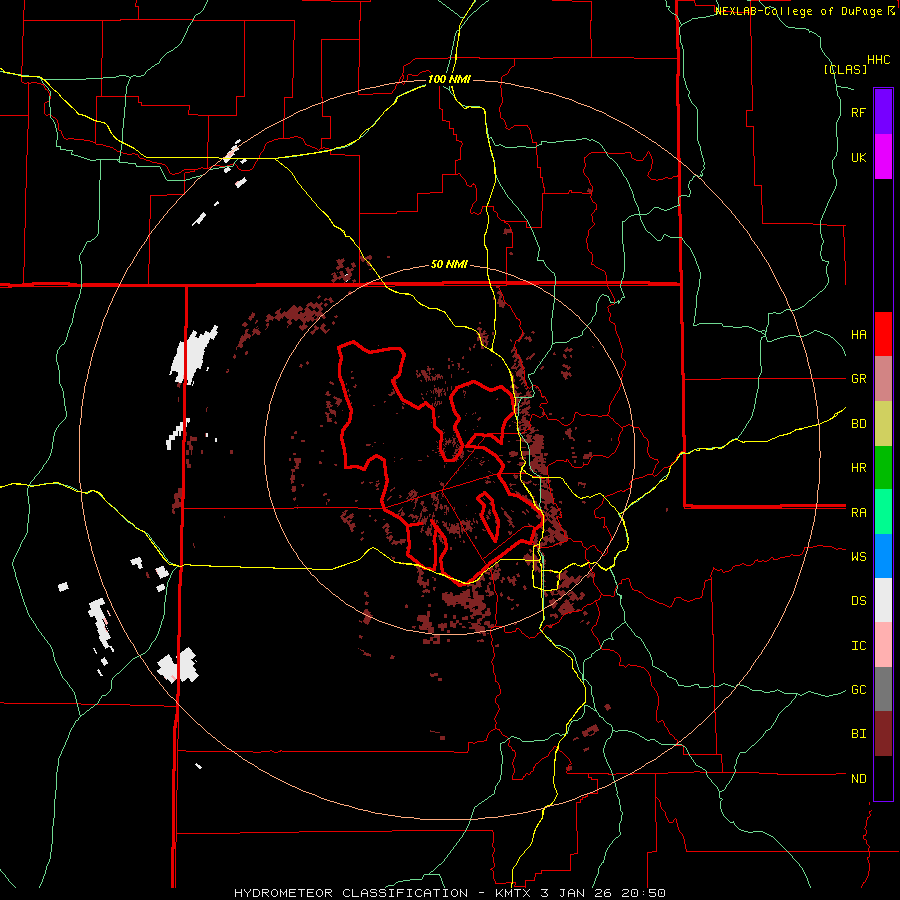Select the "DS" legend label

point(858,600)
